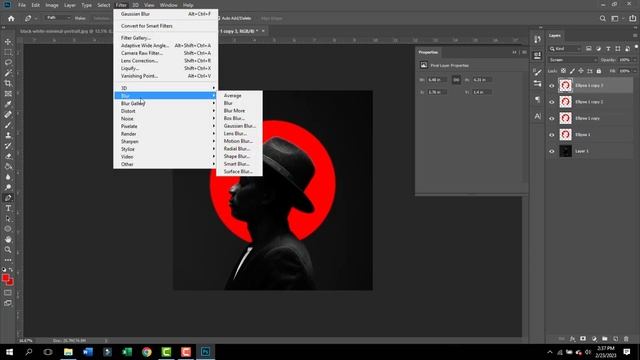Hide the Ellipse 1 layer
The width and height of the screenshot is (640, 360).
pos(552,135)
